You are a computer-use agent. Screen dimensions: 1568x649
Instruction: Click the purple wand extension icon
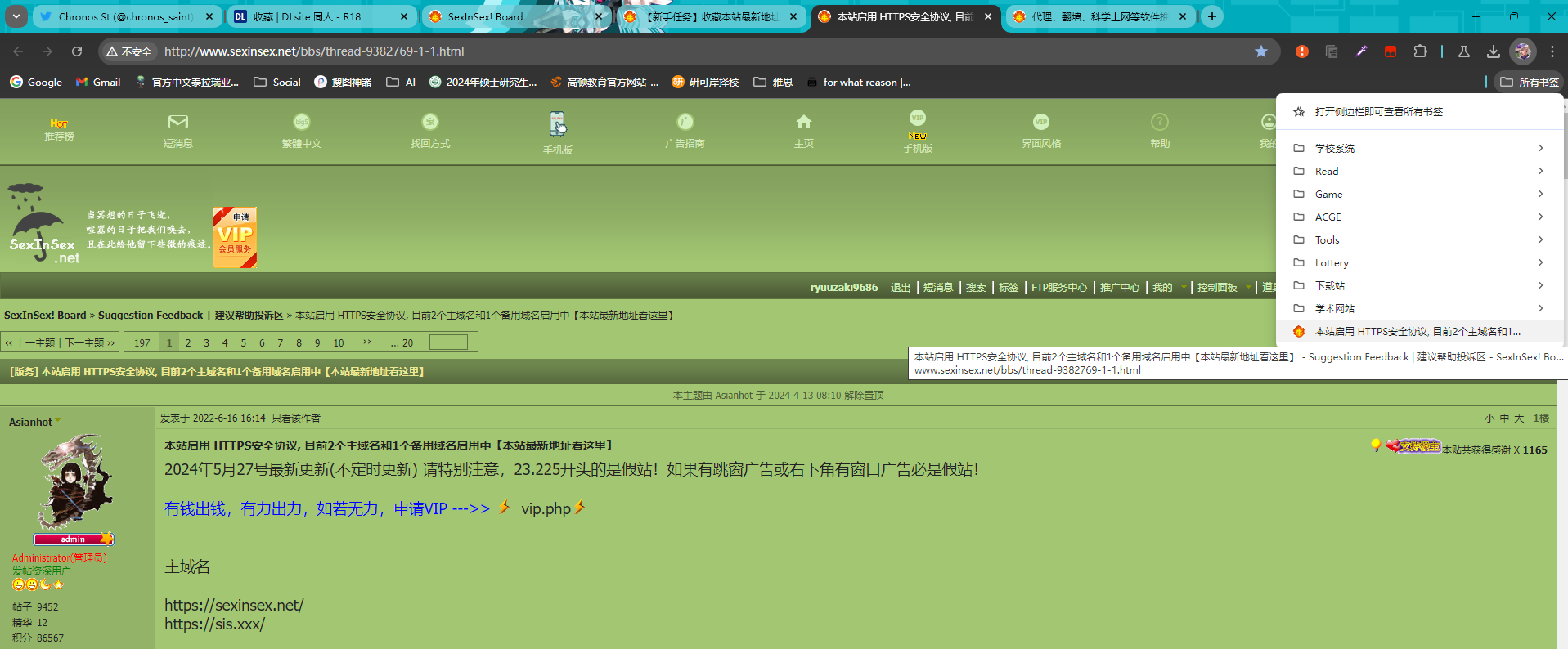tap(1361, 51)
